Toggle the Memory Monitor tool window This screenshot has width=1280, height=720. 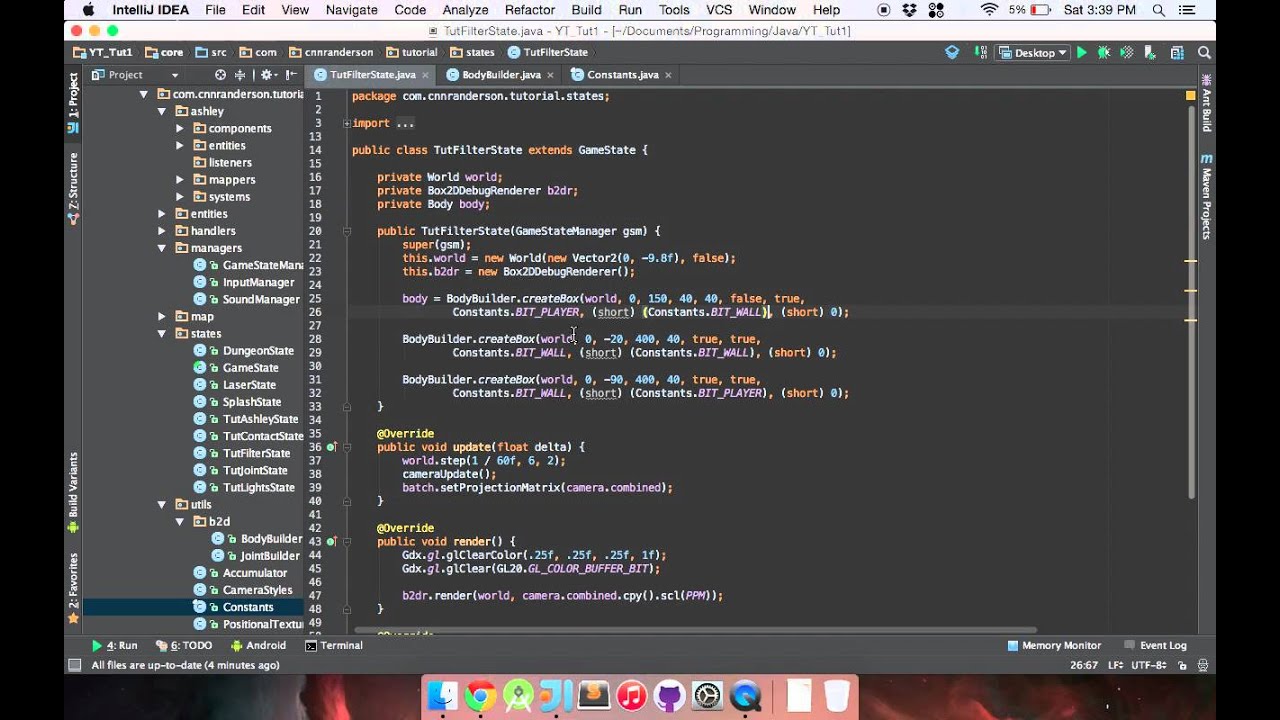click(1054, 646)
